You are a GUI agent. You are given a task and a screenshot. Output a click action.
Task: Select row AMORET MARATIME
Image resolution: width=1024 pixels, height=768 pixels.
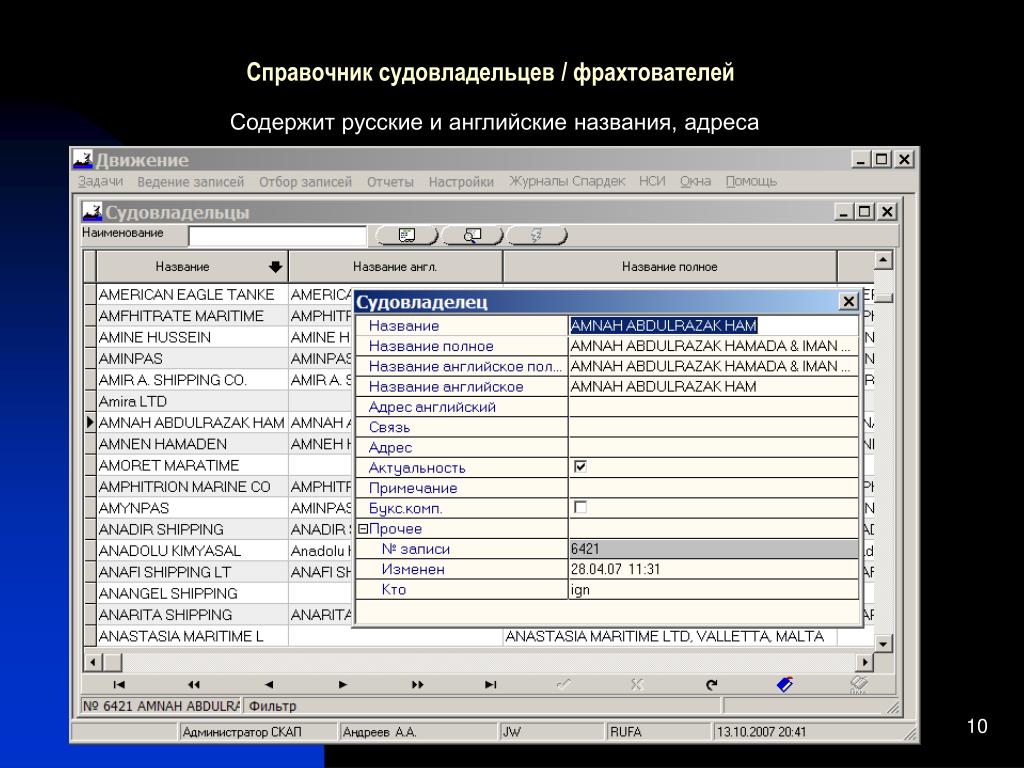click(x=192, y=465)
